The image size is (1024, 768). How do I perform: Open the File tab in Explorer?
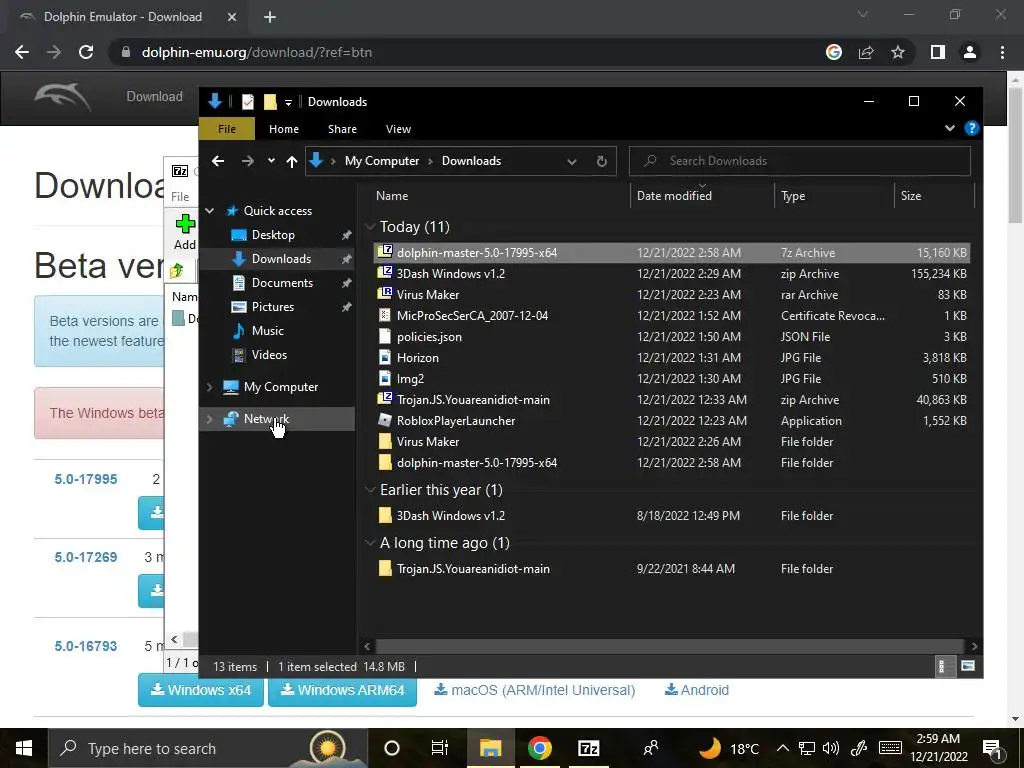point(227,129)
